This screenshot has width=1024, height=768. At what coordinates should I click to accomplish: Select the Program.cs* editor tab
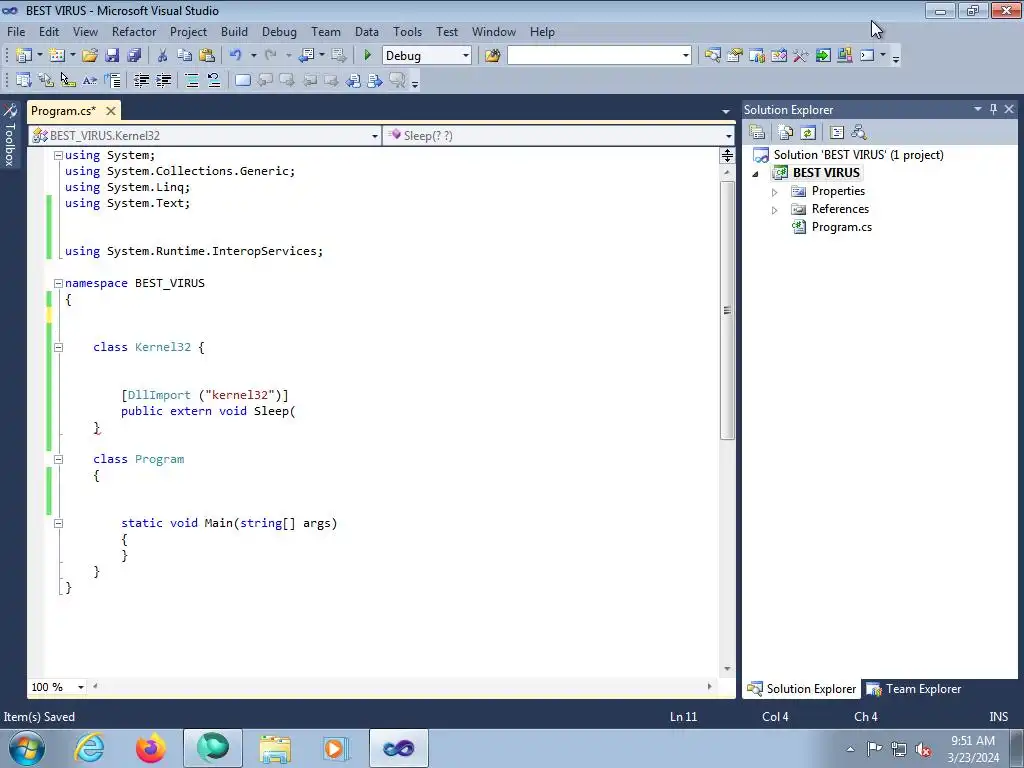[63, 110]
